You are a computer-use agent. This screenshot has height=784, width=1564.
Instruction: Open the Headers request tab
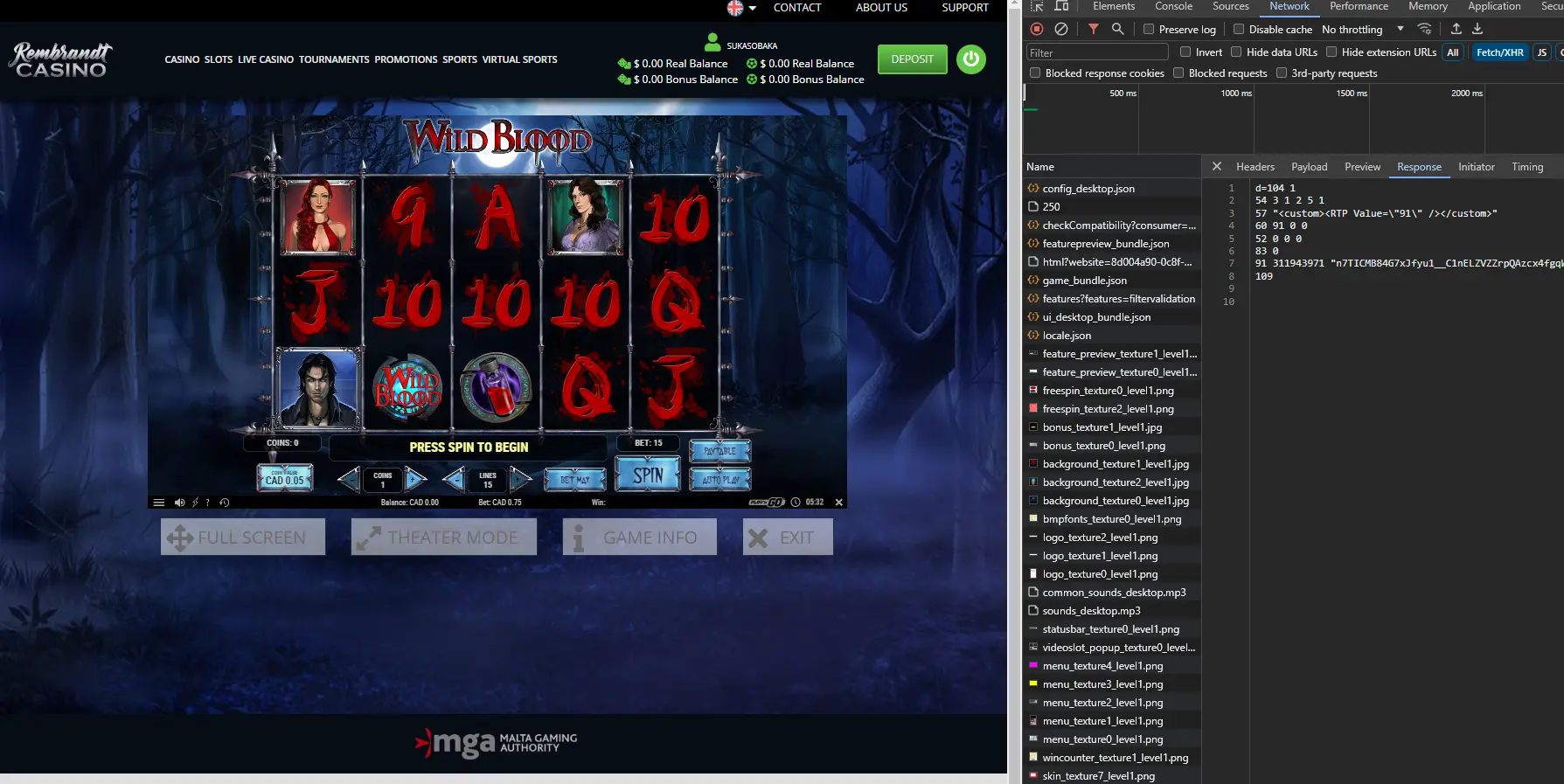[x=1255, y=166]
